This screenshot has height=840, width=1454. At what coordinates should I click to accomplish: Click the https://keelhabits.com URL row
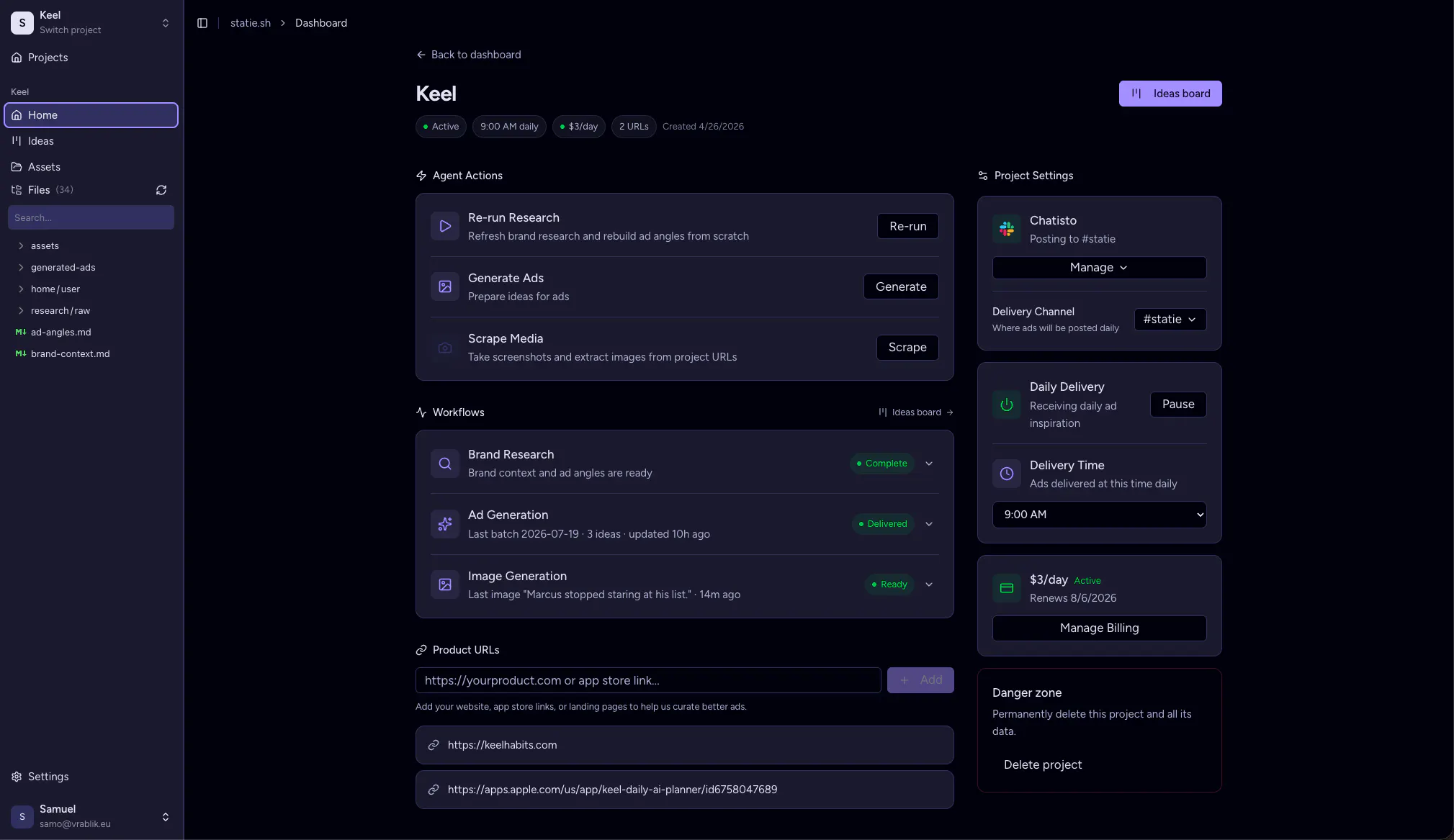pyautogui.click(x=684, y=745)
